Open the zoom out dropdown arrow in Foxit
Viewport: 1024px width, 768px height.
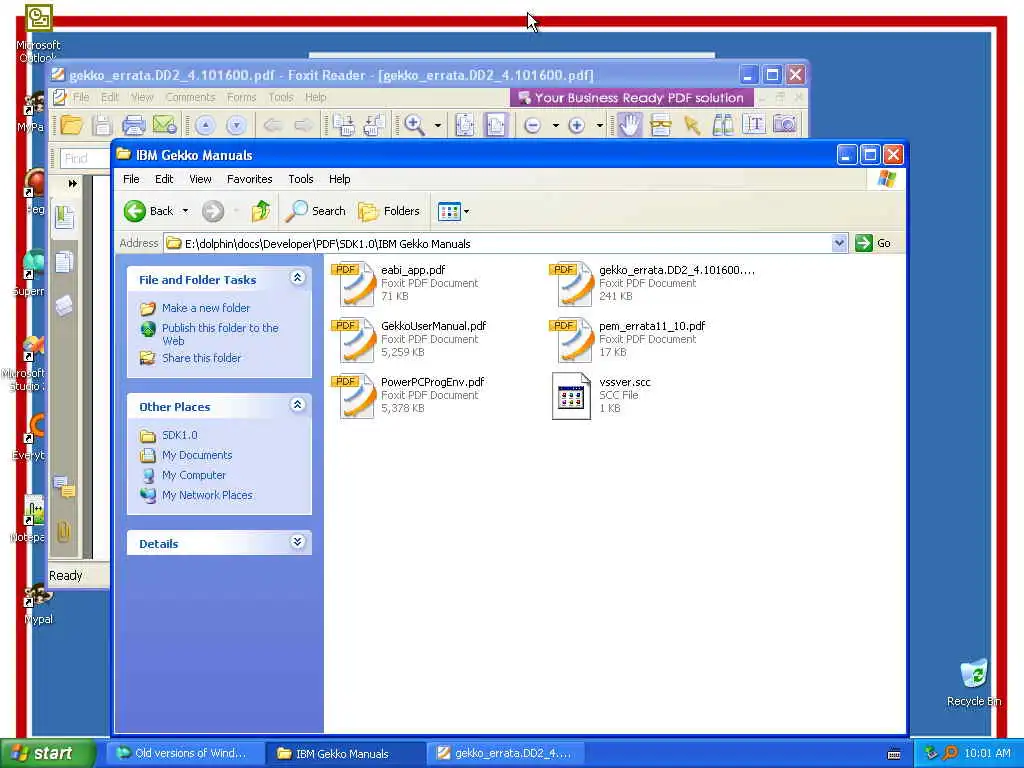[555, 125]
